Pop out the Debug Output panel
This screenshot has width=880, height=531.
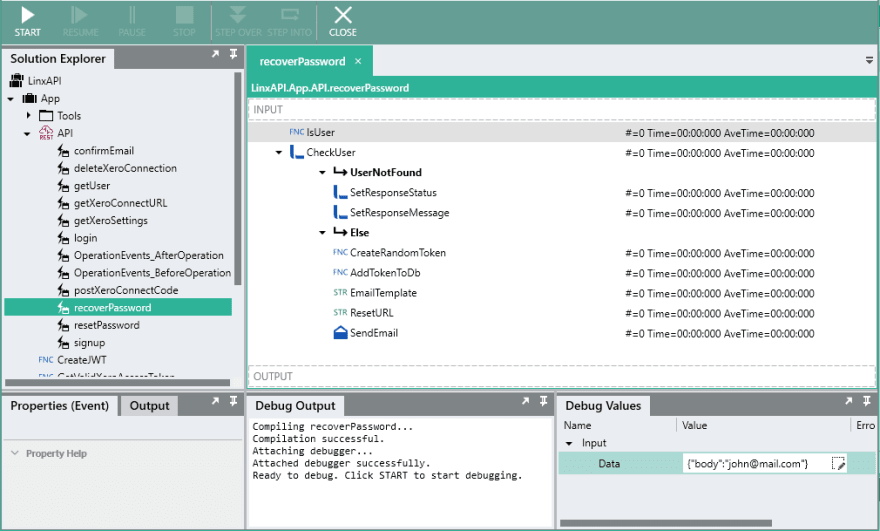tap(525, 401)
